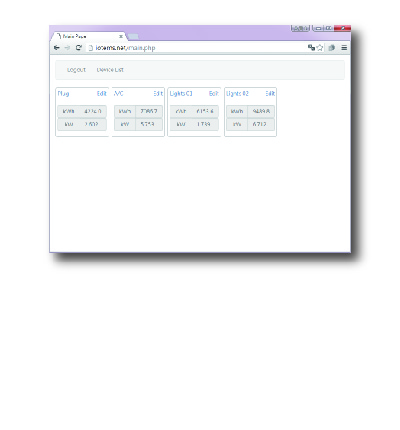Open the Chrome hamburger menu

(344, 48)
